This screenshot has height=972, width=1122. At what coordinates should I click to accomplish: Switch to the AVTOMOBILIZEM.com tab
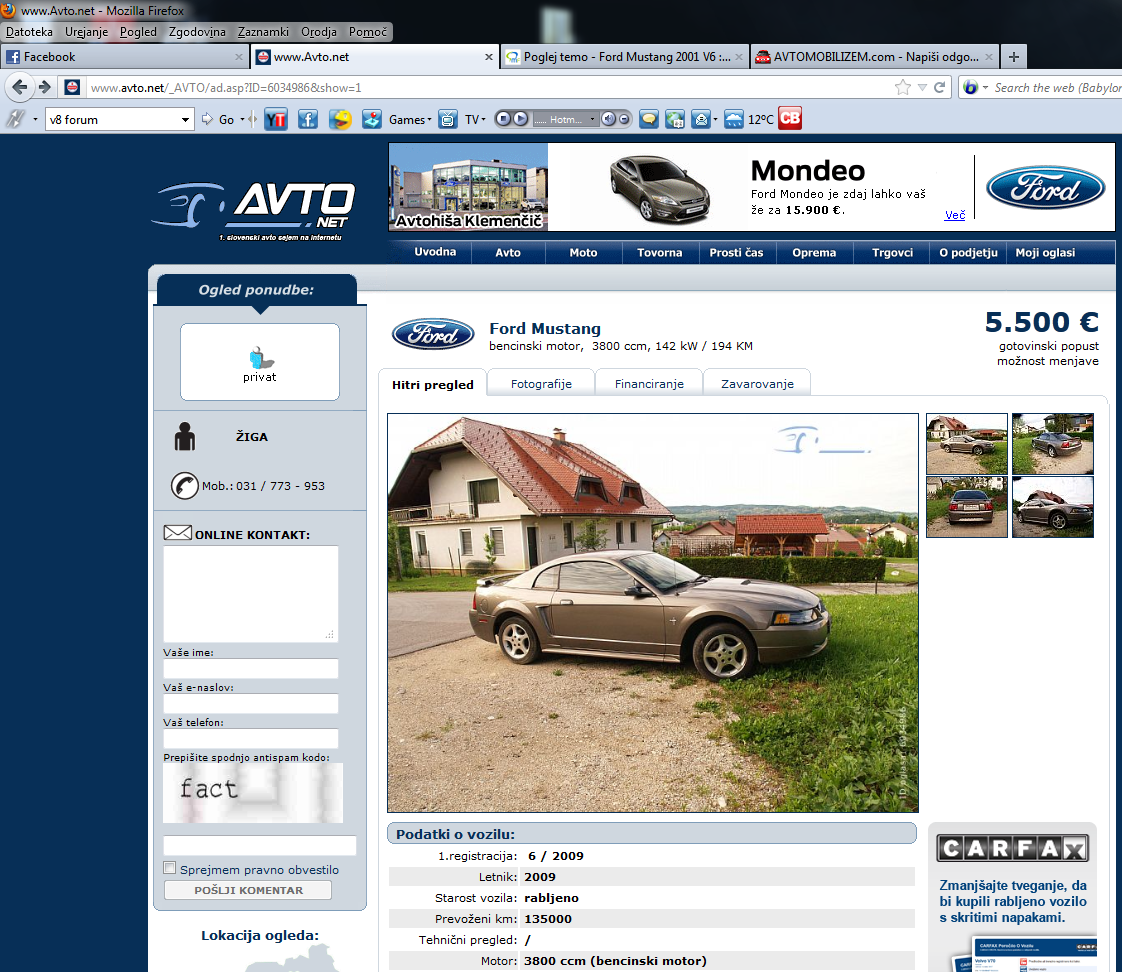coord(874,57)
